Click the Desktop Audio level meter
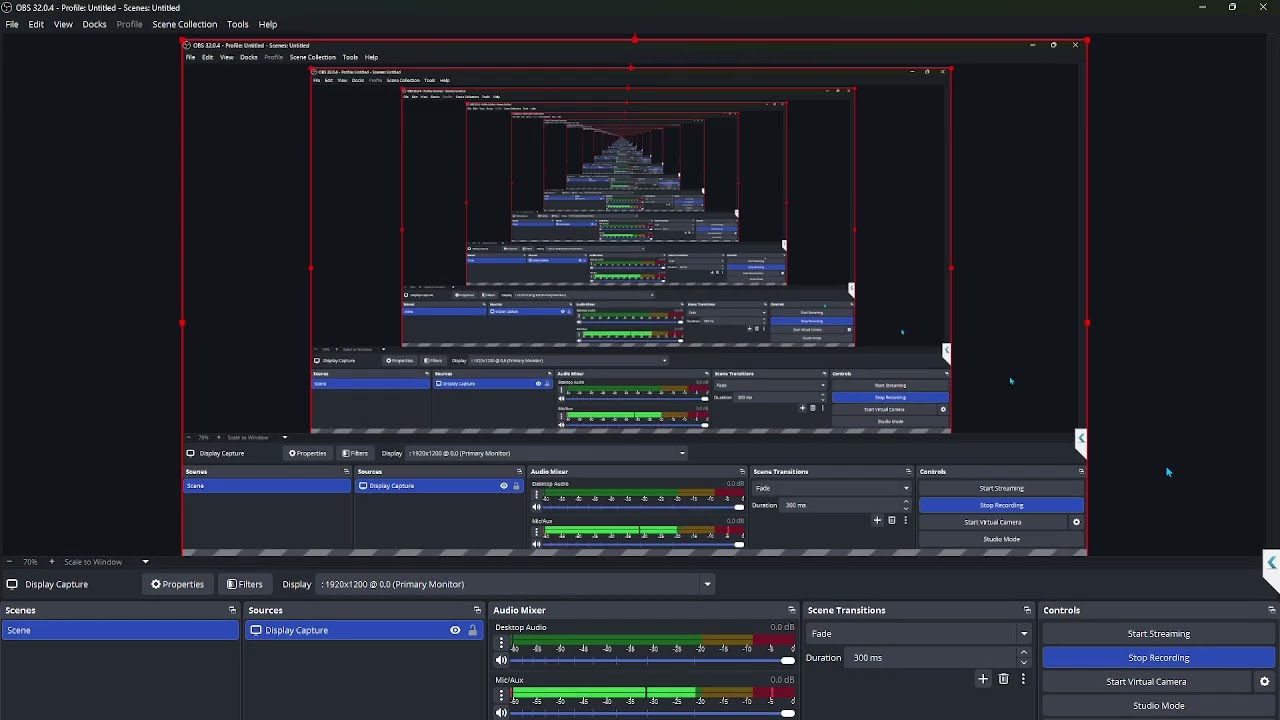Image resolution: width=1280 pixels, height=720 pixels. (654, 639)
